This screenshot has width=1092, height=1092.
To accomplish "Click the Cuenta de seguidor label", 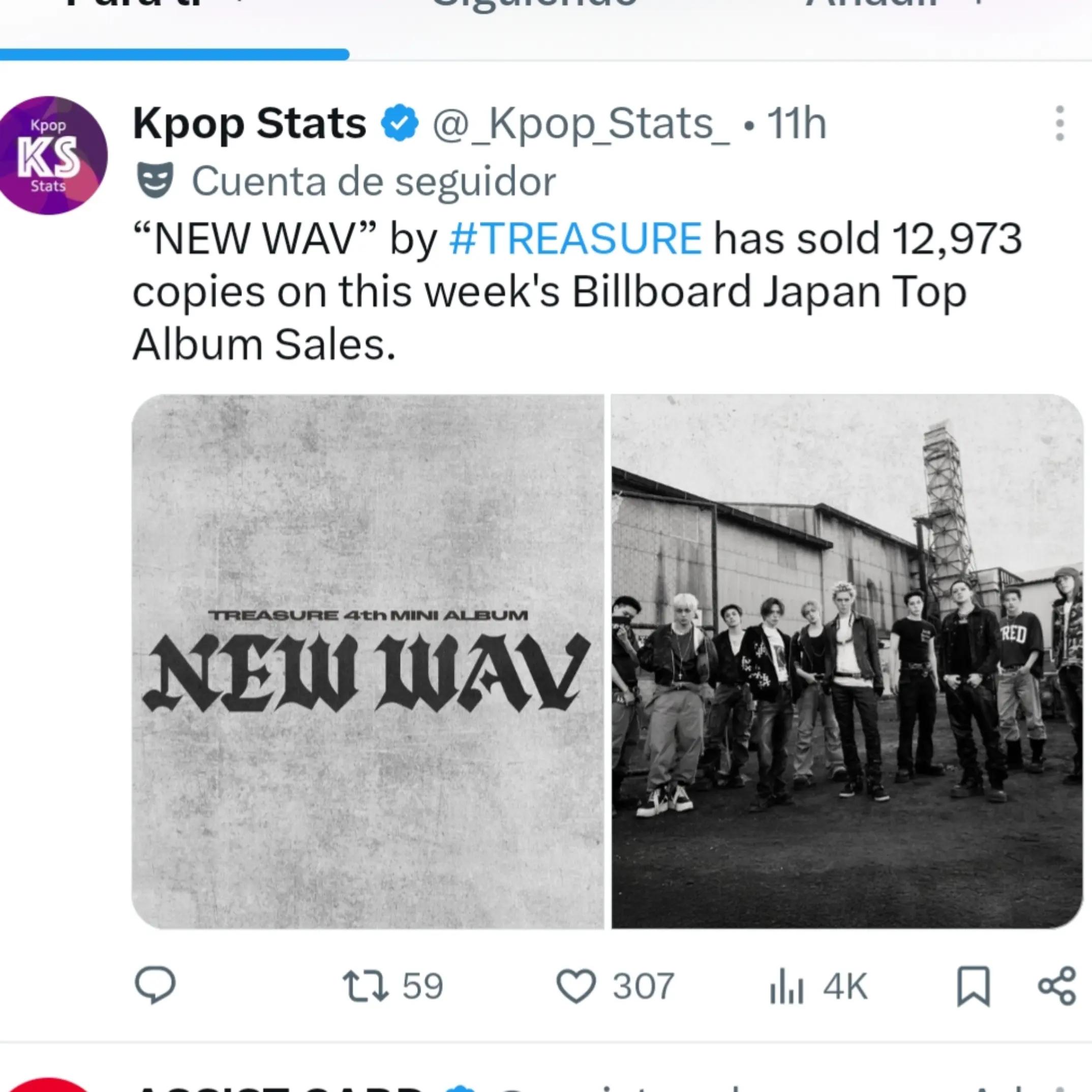I will (x=374, y=181).
